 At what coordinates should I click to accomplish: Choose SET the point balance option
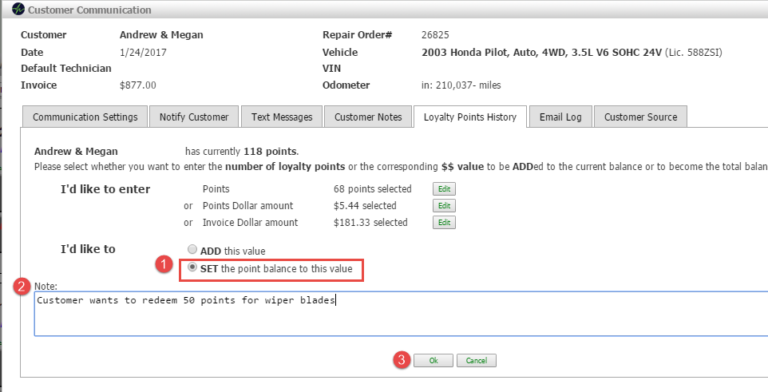[x=192, y=268]
